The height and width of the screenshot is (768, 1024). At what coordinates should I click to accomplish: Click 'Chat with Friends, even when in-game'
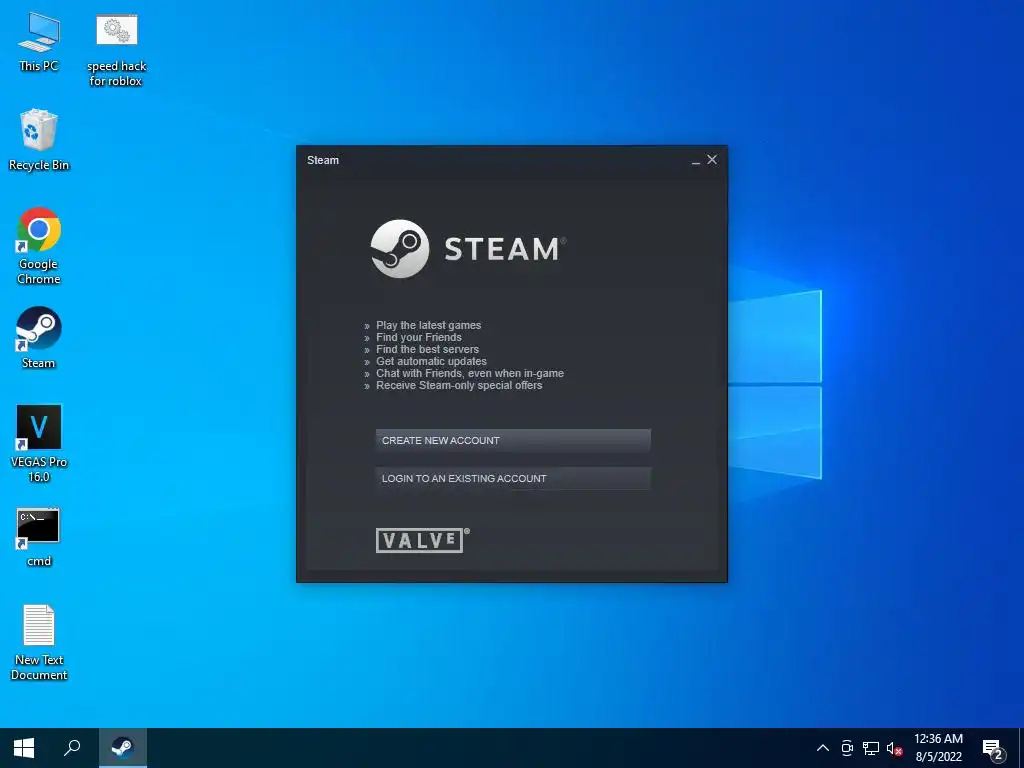pos(470,374)
